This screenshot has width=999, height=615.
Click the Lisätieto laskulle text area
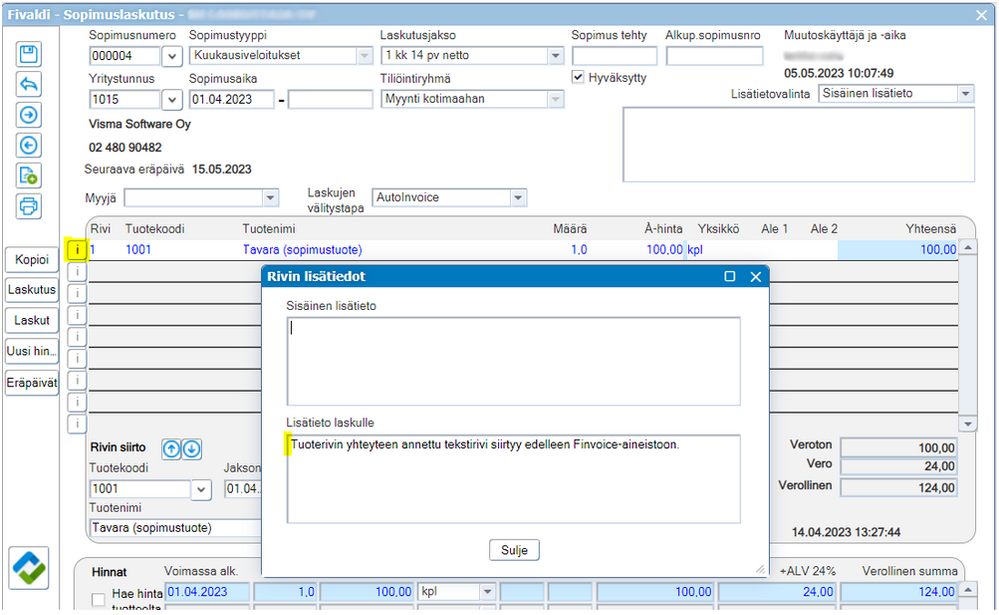pos(514,479)
